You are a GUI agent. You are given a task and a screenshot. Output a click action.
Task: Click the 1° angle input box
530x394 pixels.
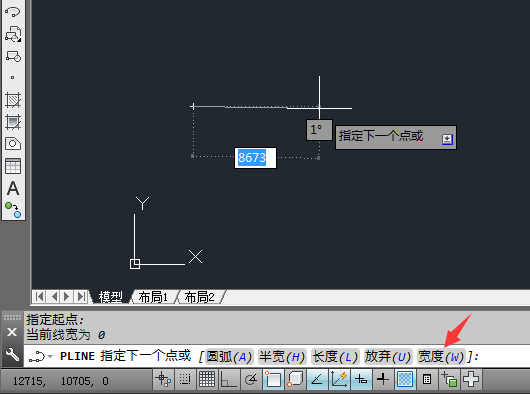click(319, 129)
